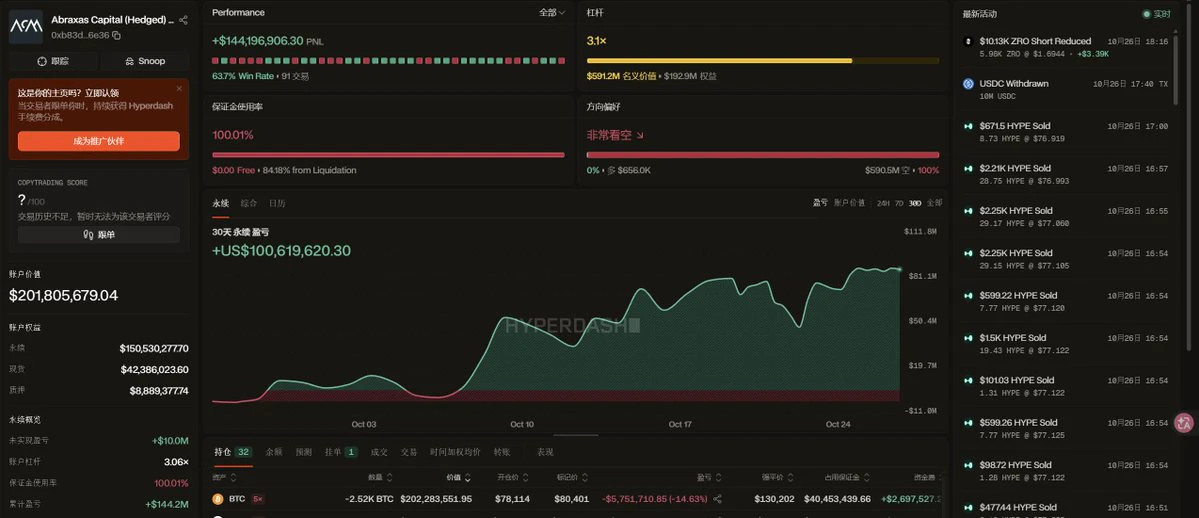1199x518 pixels.
Task: Sort positions by 资产 column
Action: click(223, 477)
